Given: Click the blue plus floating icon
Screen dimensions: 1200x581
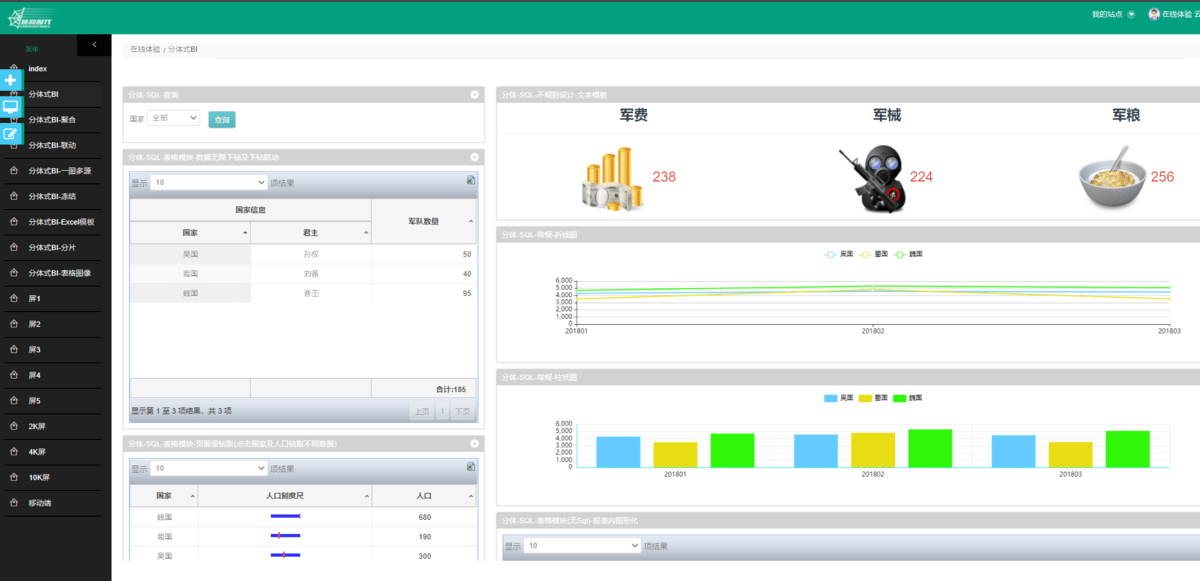Looking at the screenshot, I should [11, 79].
